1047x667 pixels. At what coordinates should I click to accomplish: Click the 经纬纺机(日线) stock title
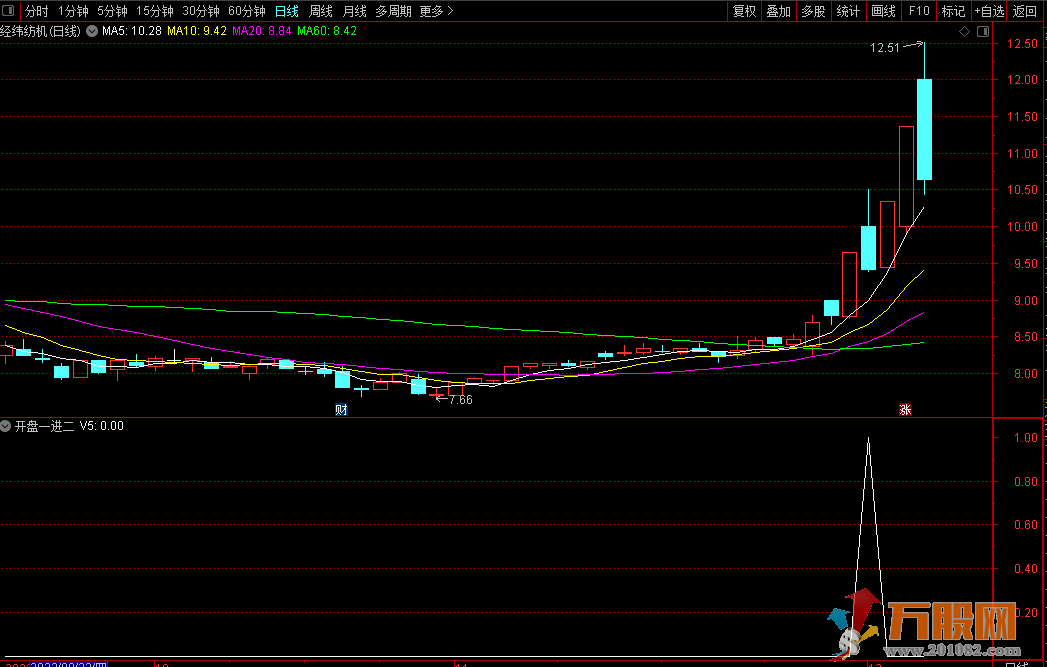[x=40, y=31]
